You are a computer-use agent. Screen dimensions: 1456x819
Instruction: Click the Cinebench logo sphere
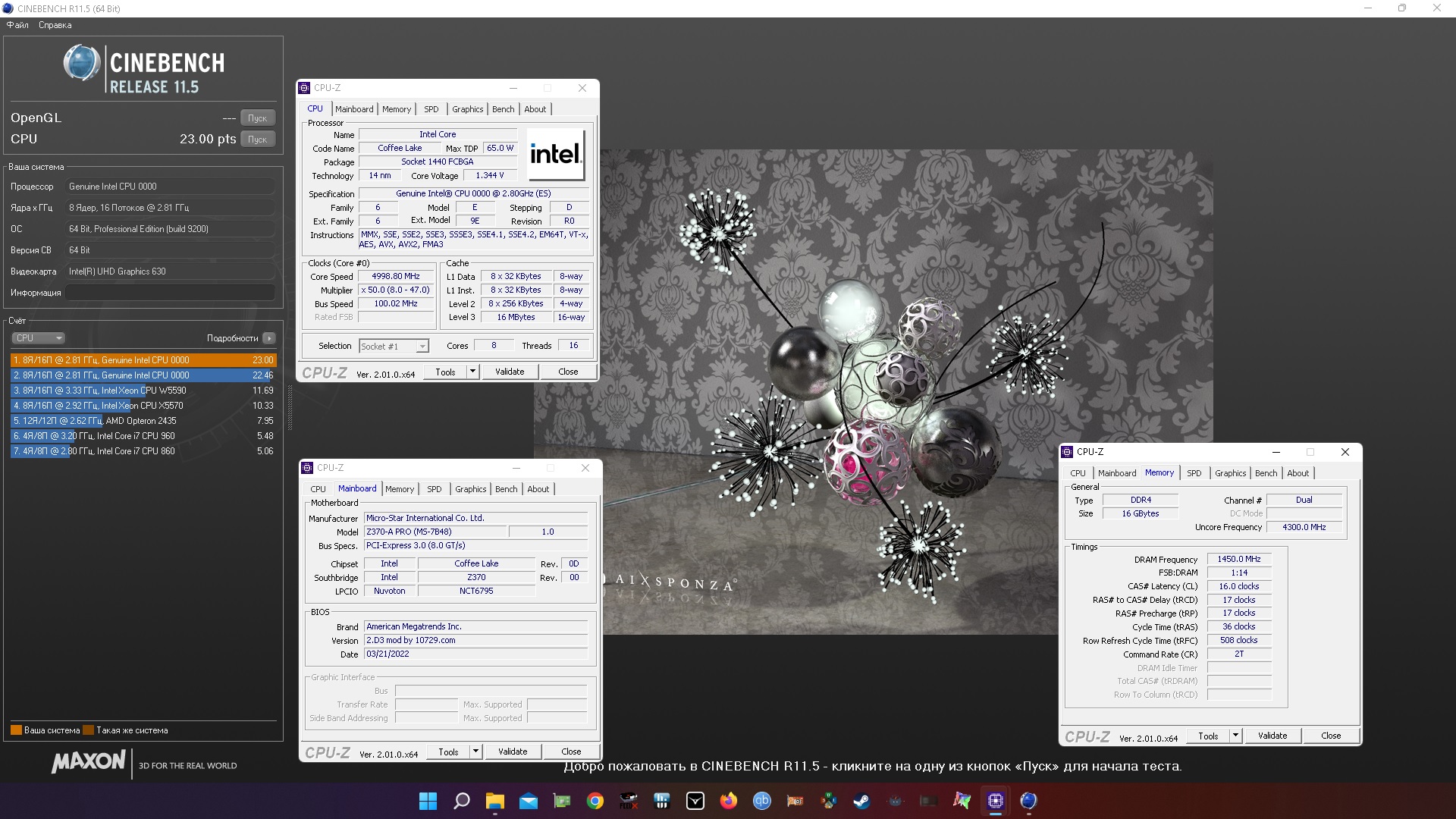pyautogui.click(x=81, y=63)
